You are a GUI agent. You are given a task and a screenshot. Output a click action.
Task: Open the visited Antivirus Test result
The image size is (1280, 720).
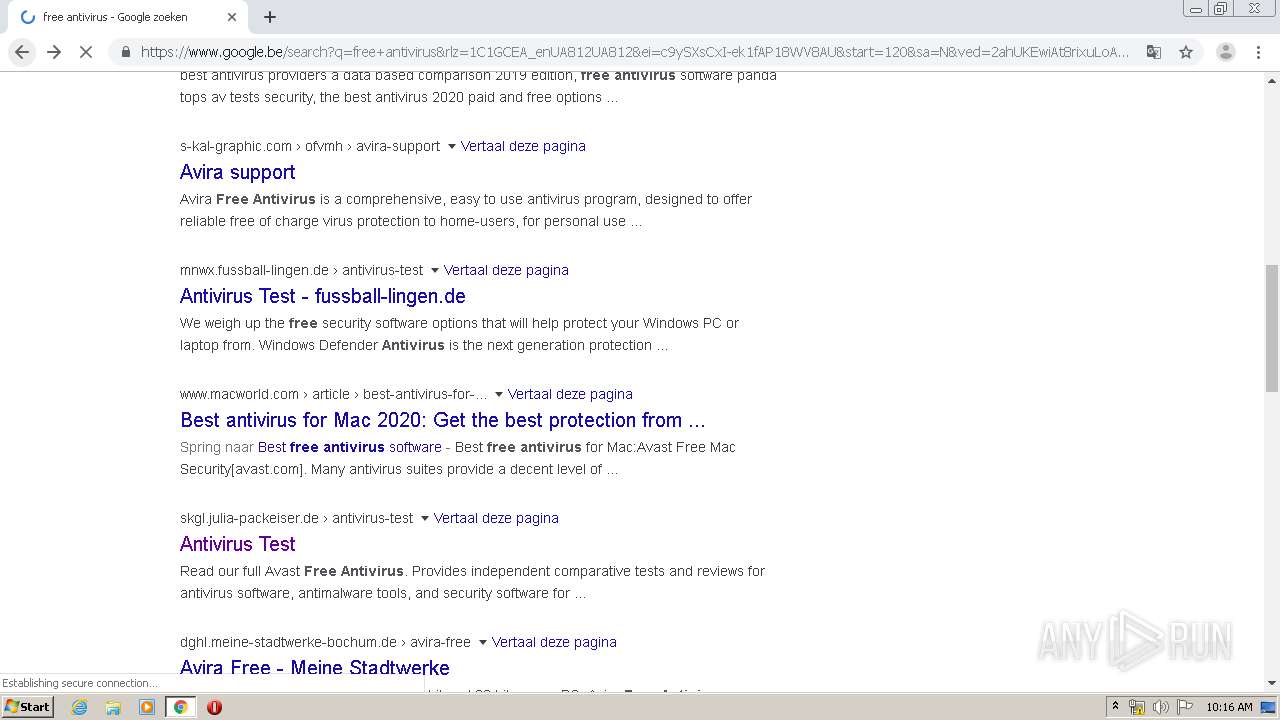tap(237, 544)
